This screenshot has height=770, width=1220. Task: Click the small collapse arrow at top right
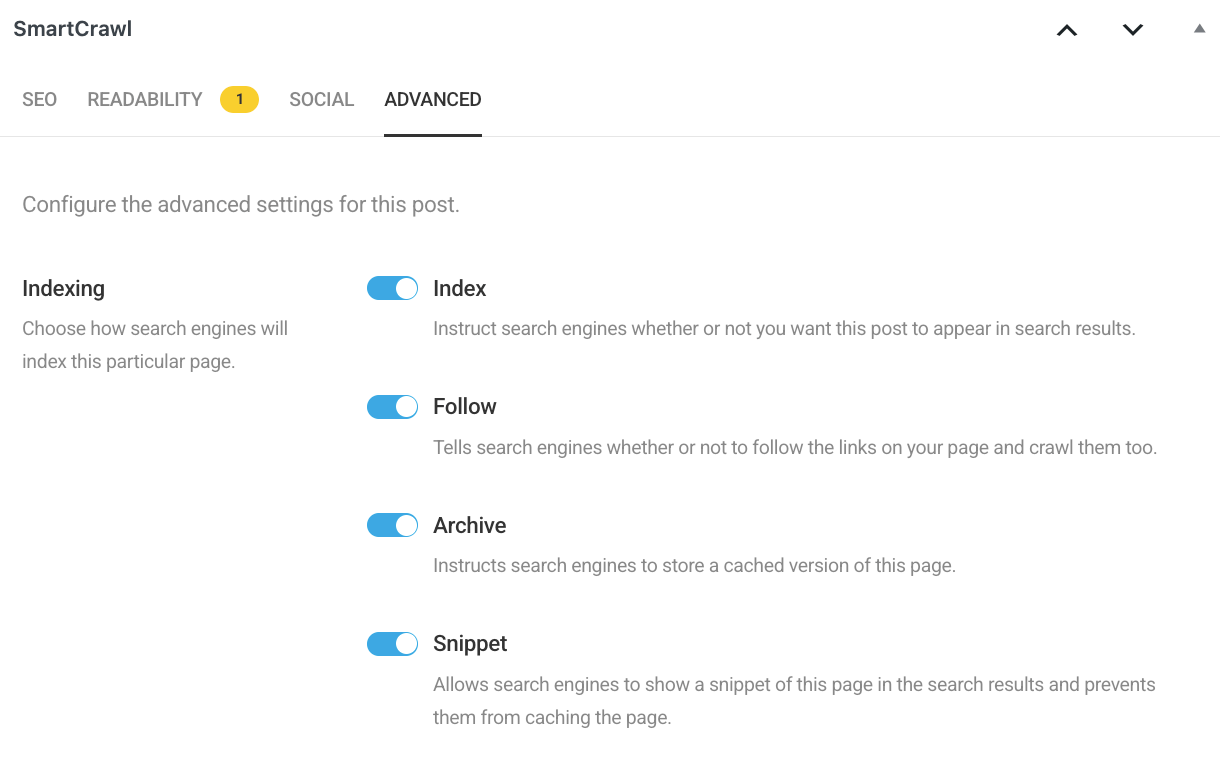point(1198,28)
